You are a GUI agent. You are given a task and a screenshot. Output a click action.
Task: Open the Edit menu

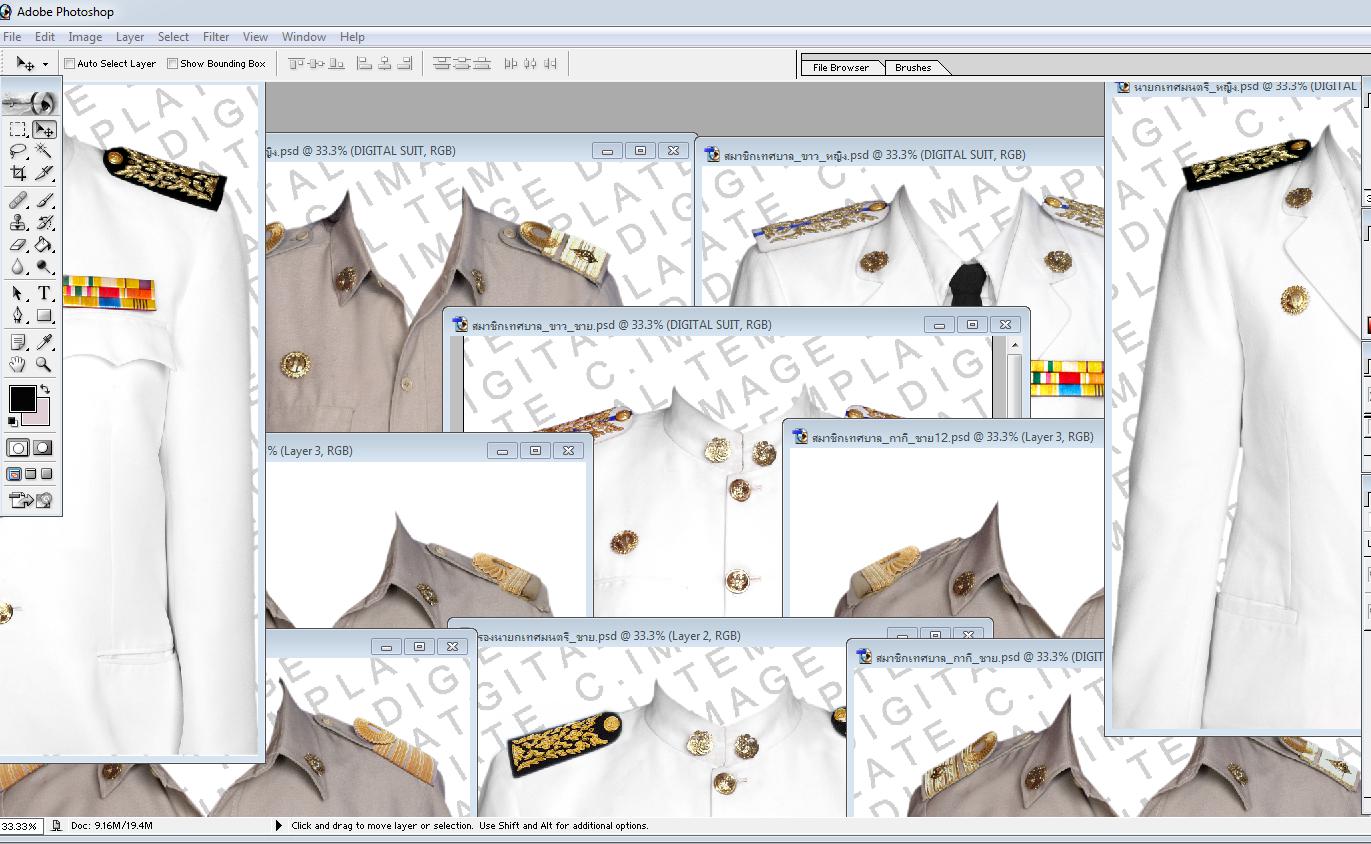tap(45, 37)
